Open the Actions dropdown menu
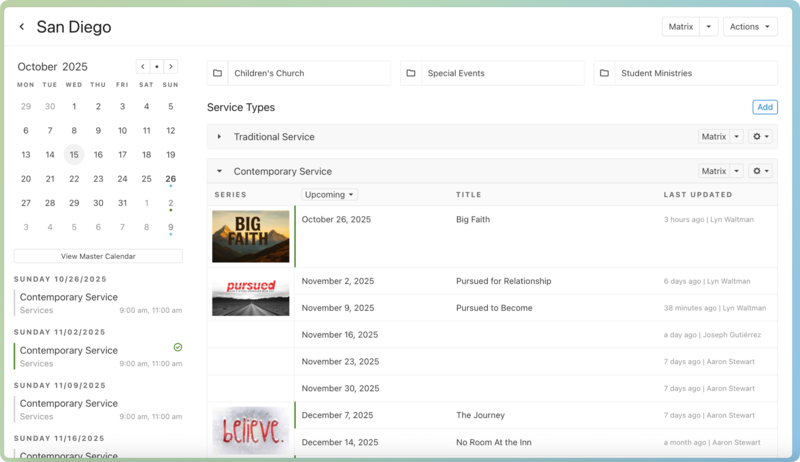 [750, 27]
